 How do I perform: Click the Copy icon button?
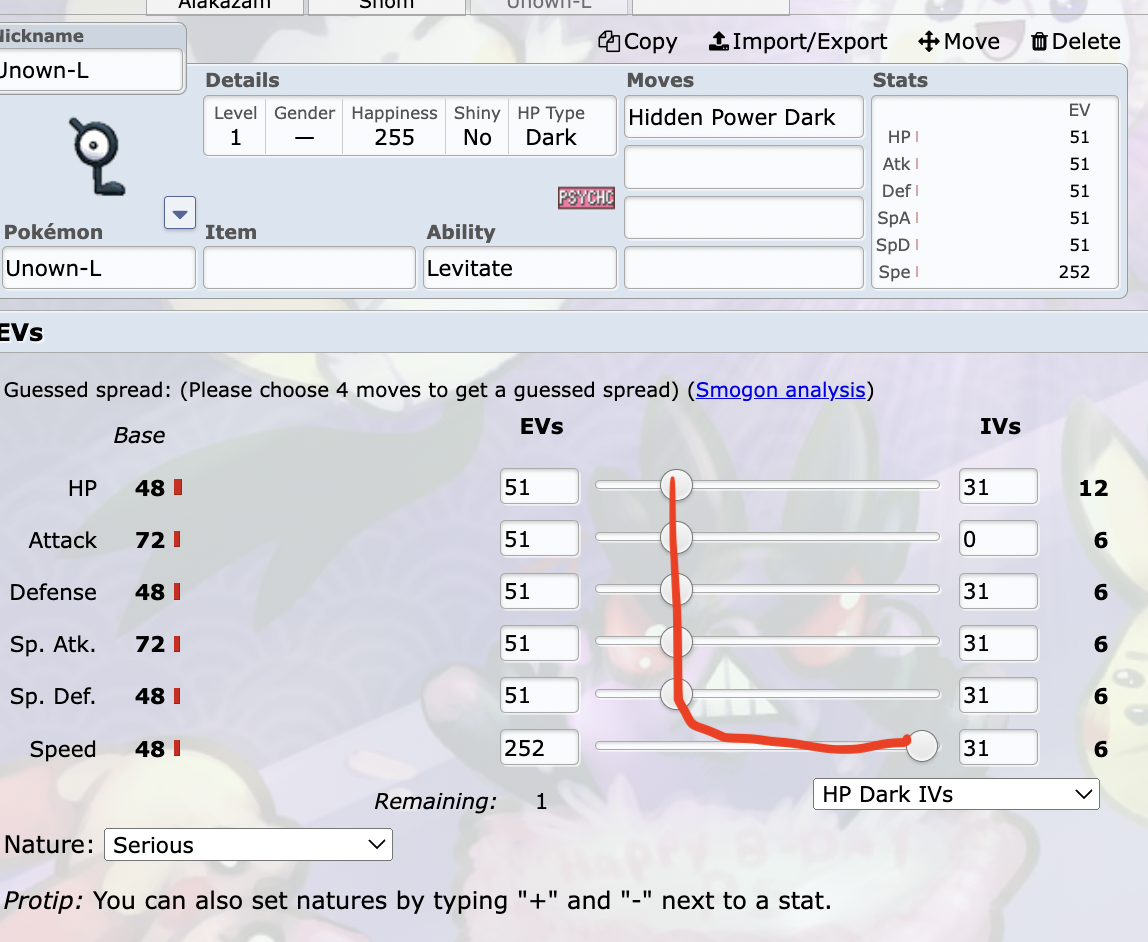(x=638, y=42)
